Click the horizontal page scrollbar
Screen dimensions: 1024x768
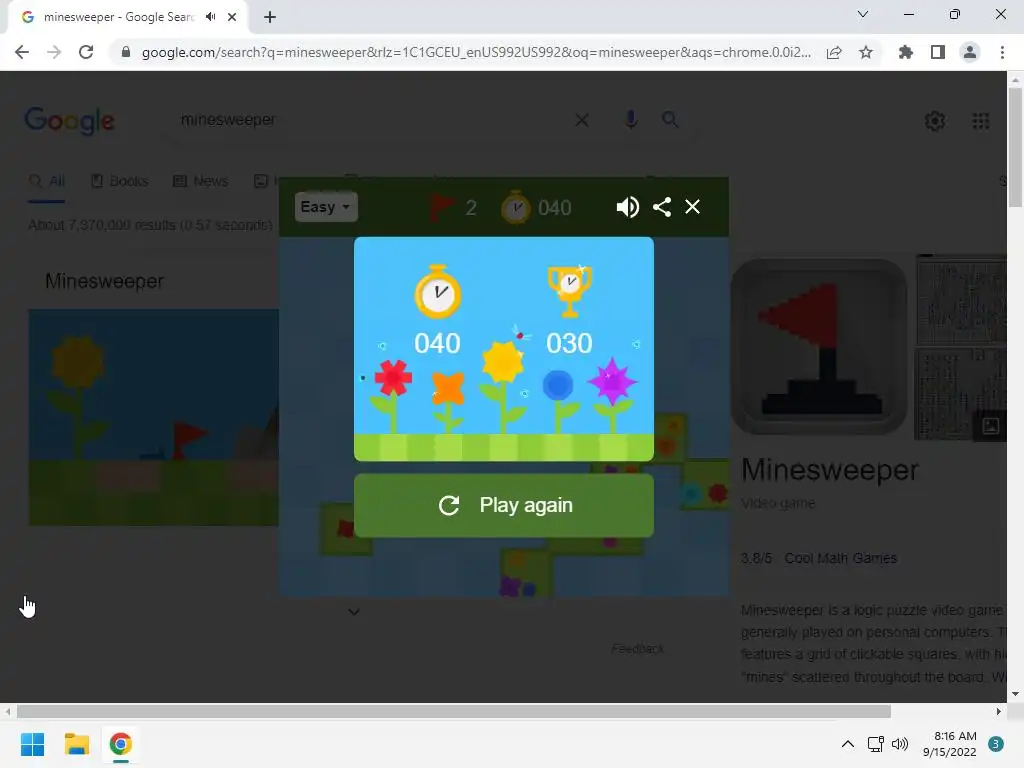454,711
